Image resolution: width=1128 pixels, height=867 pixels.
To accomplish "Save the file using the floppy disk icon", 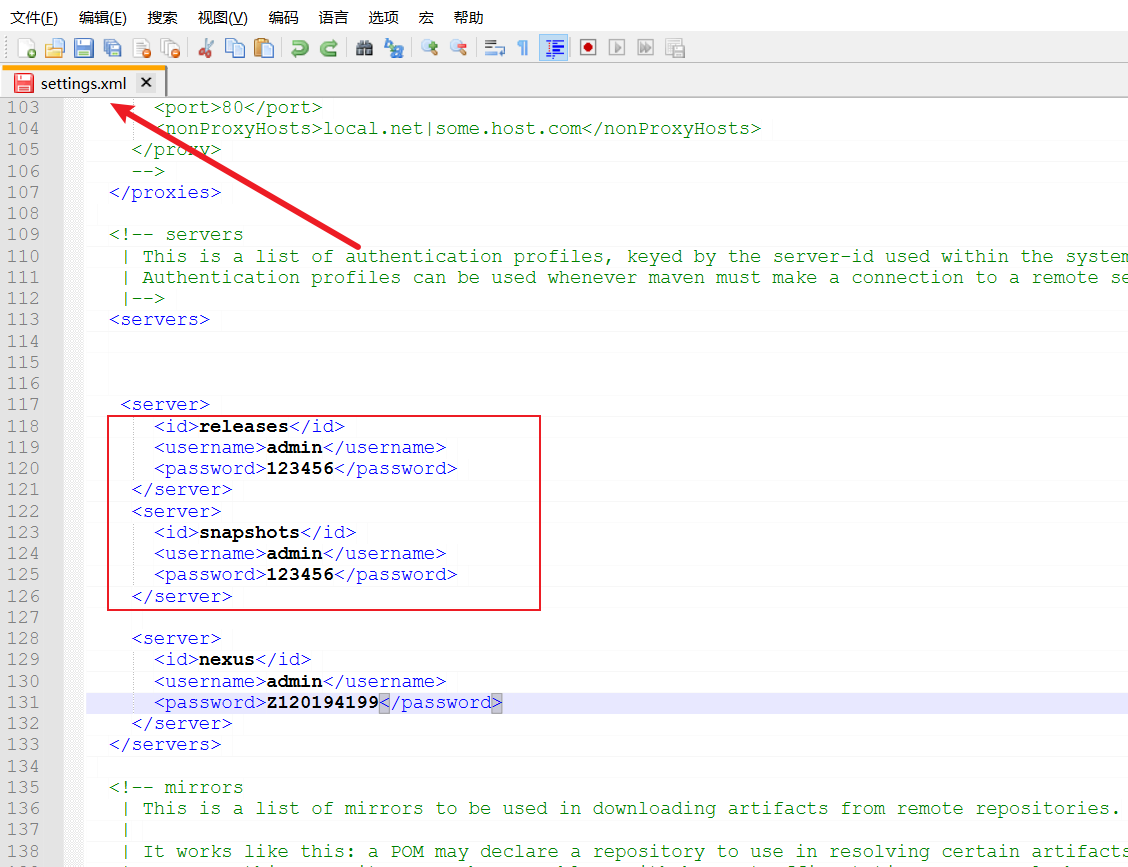I will (84, 48).
